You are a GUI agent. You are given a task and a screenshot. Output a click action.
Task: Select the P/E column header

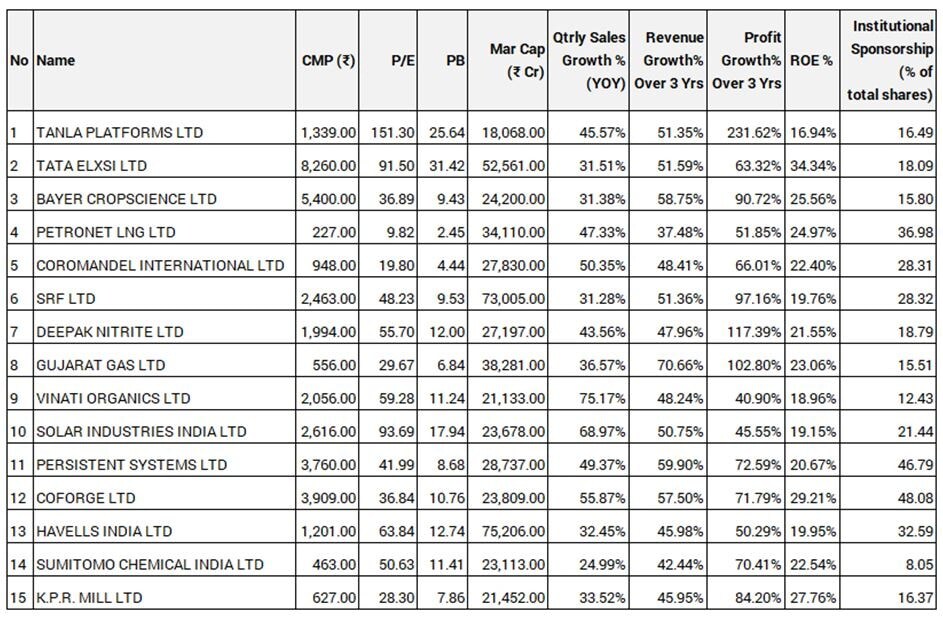click(403, 60)
